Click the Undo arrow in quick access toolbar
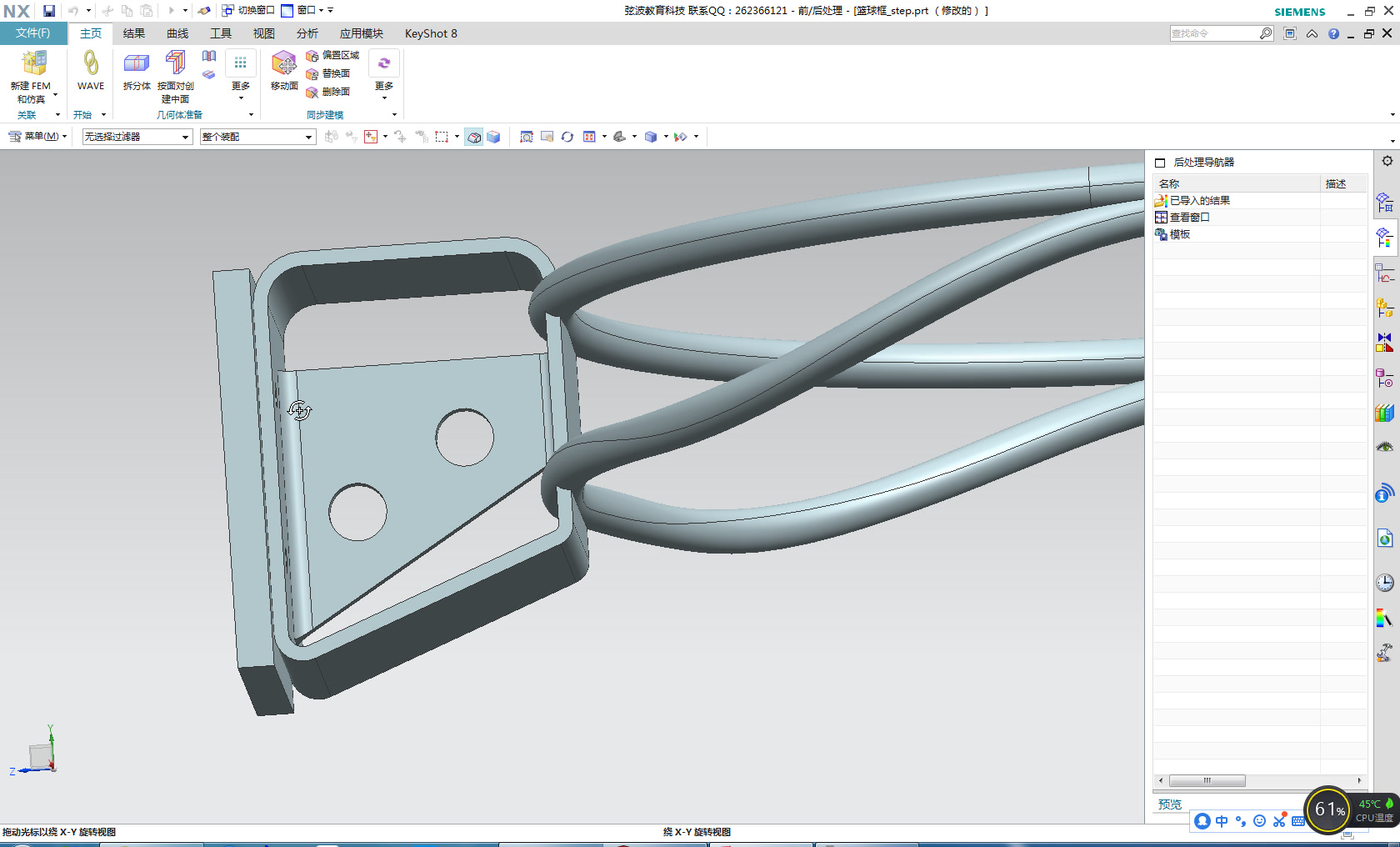 click(73, 11)
